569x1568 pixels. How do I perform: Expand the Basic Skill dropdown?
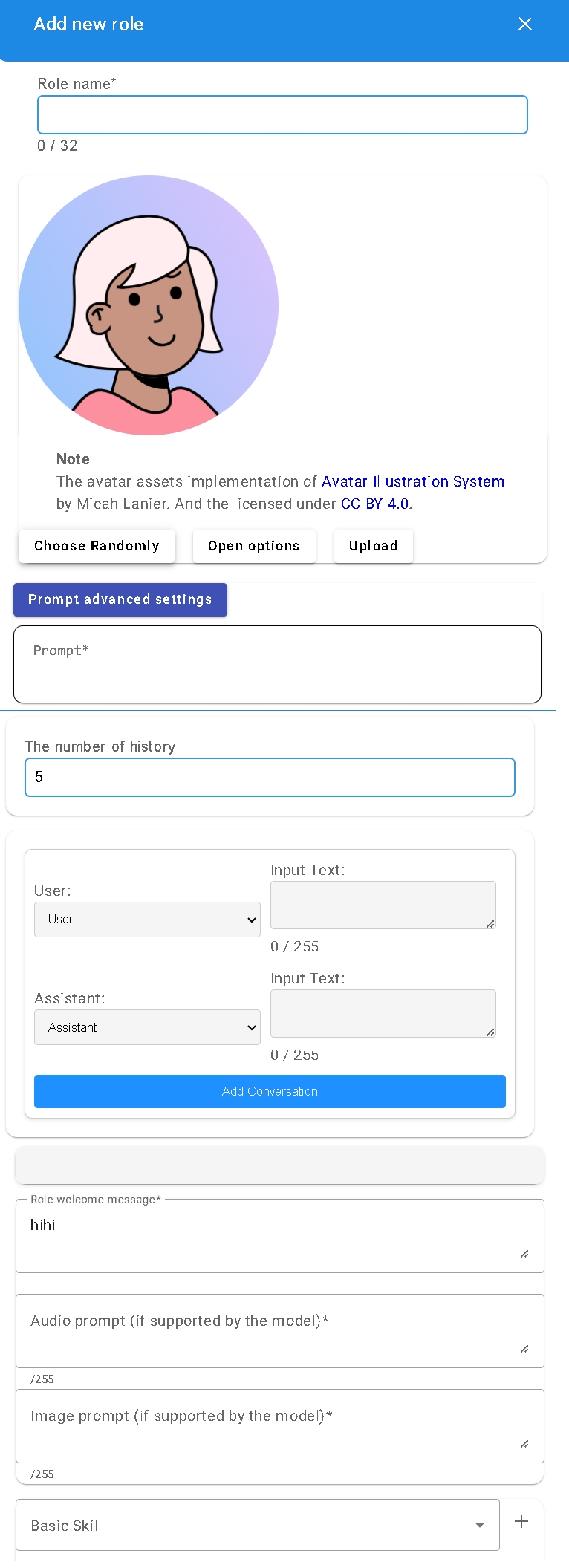pos(257,1525)
